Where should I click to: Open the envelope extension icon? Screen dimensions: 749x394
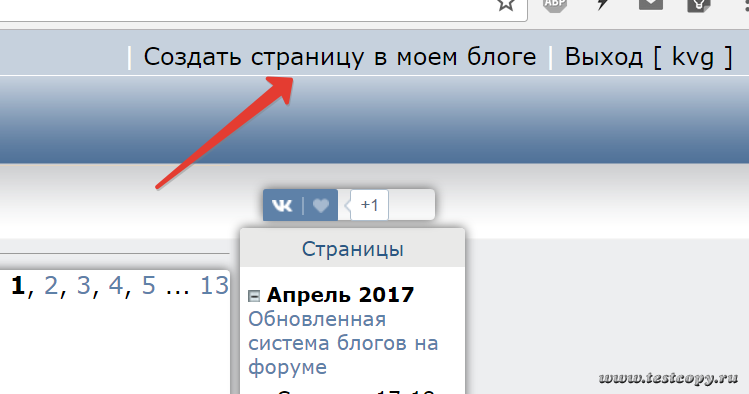click(651, 4)
